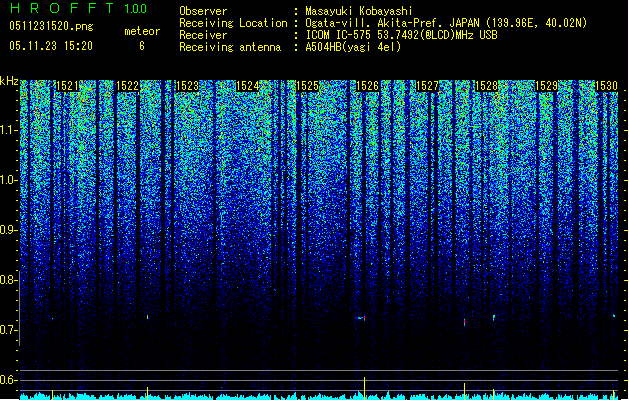Click the meteor count value 6

142,46
